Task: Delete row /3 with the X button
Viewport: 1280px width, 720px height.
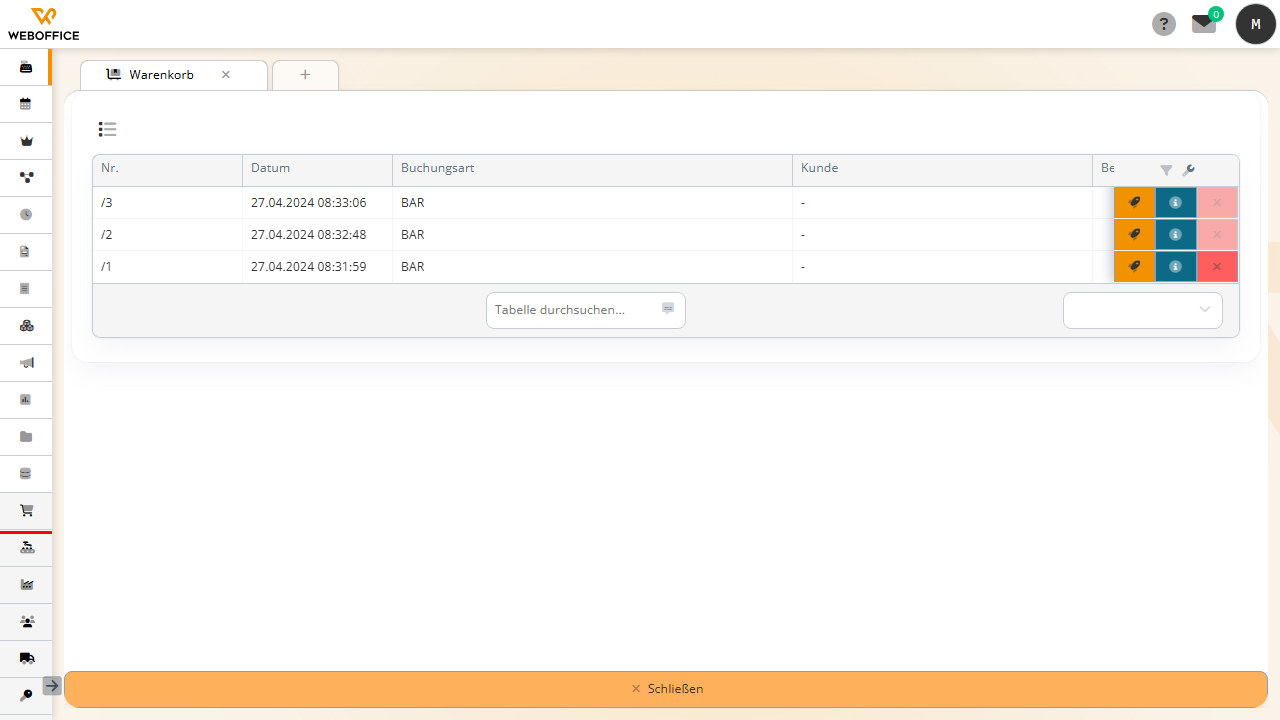Action: tap(1217, 202)
